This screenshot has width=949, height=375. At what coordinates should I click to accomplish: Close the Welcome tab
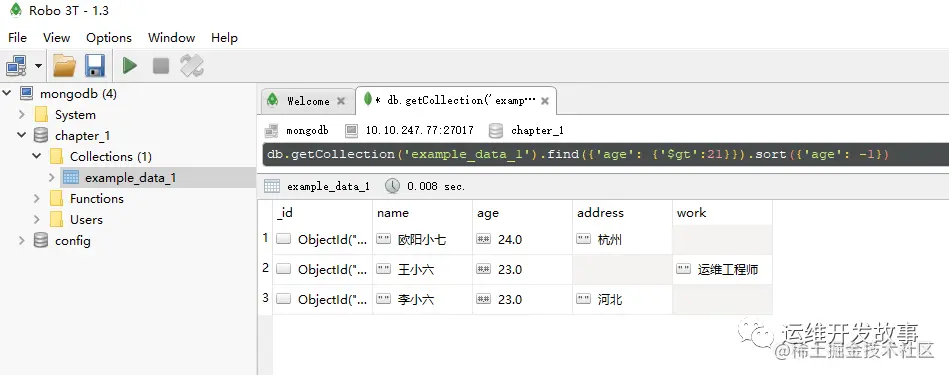(341, 101)
